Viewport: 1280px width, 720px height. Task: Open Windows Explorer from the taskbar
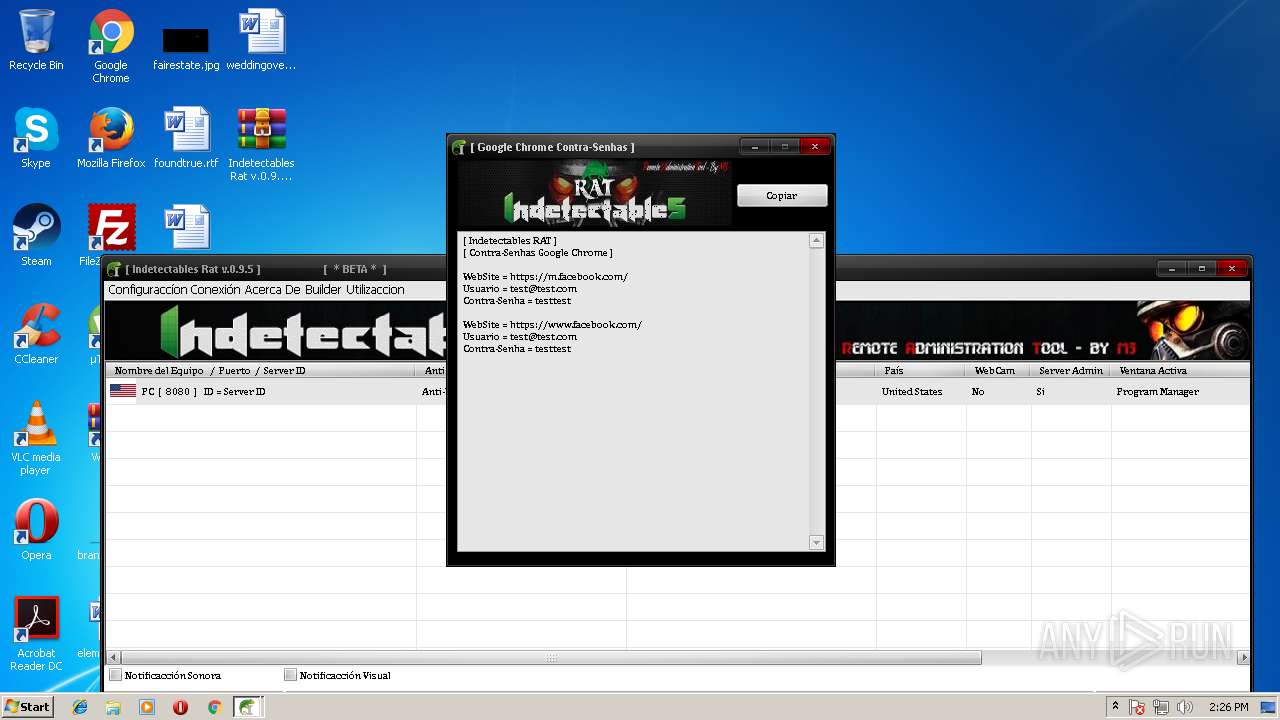[x=113, y=707]
